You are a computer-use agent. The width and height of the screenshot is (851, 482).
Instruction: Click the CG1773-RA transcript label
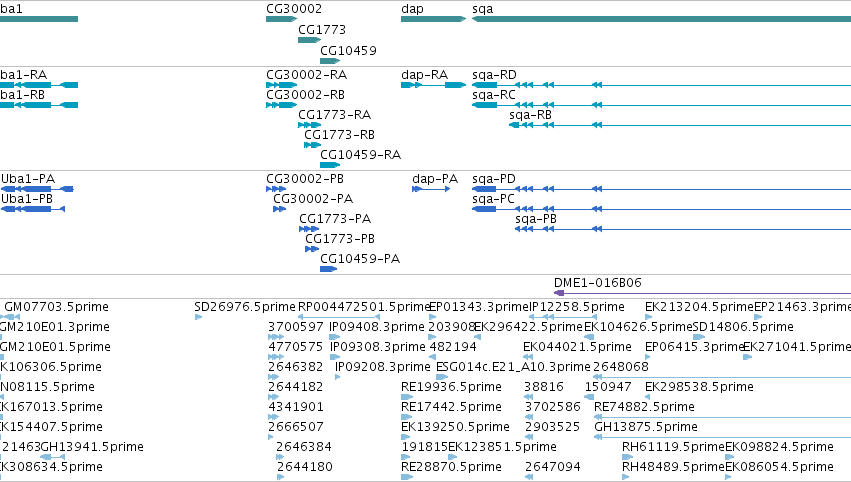334,115
